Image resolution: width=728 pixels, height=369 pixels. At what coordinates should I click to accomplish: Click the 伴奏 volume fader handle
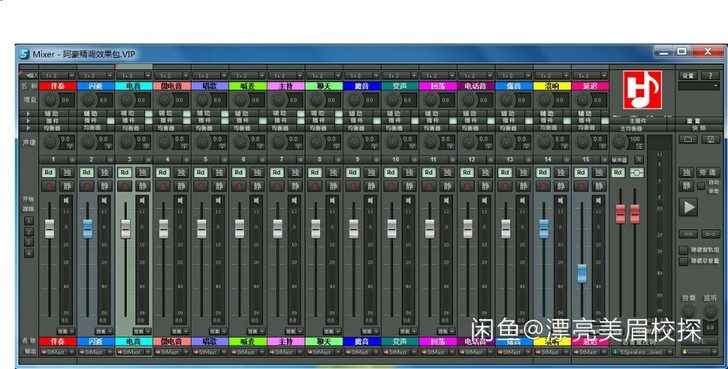coord(49,229)
